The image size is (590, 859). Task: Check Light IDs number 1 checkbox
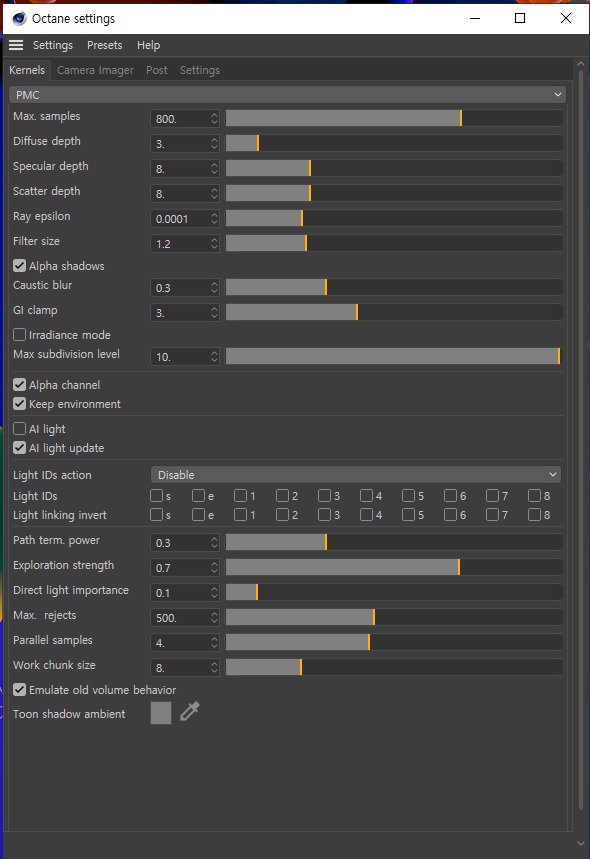coord(240,496)
